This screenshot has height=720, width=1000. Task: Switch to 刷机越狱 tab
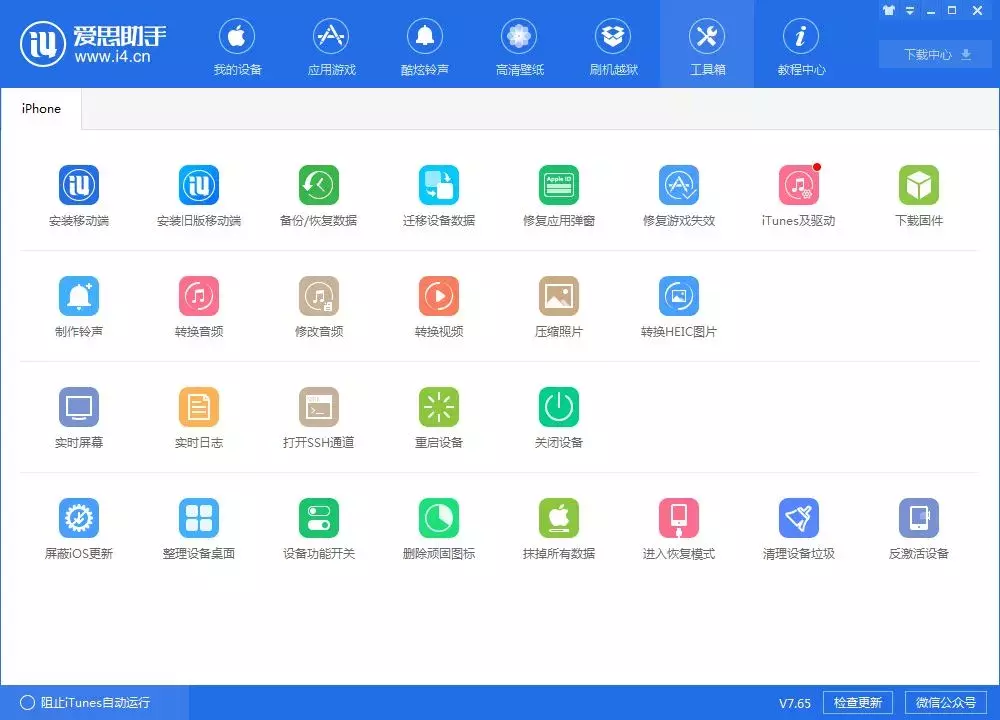click(614, 46)
